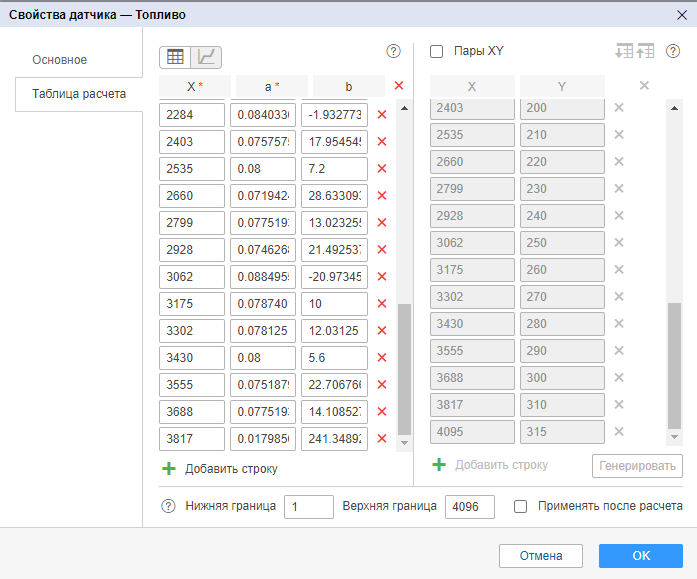Viewport: 697px width, 579px height.
Task: Delete calculation row with X 3175
Action: point(381,303)
